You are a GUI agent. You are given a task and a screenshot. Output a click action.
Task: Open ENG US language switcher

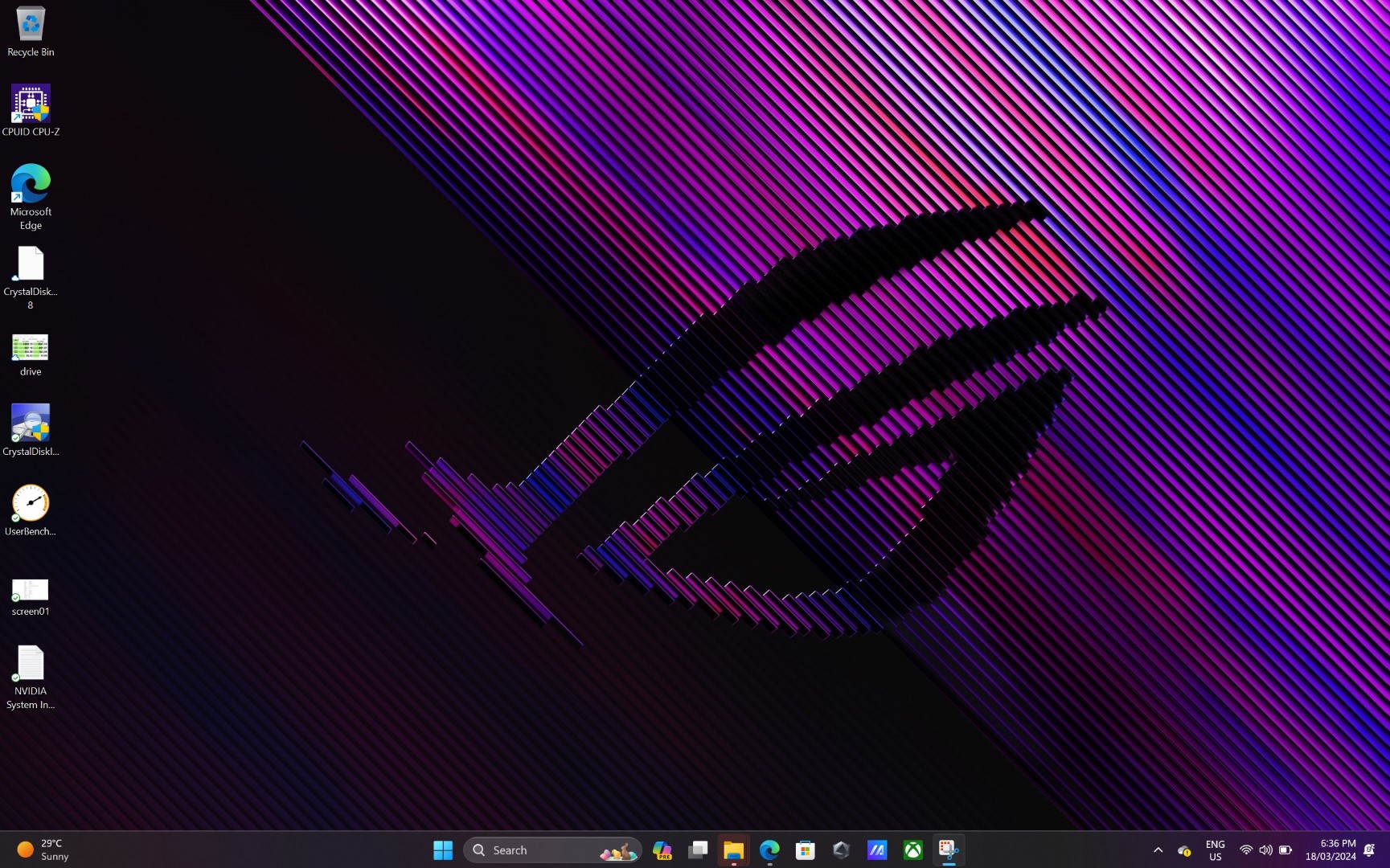coord(1215,850)
